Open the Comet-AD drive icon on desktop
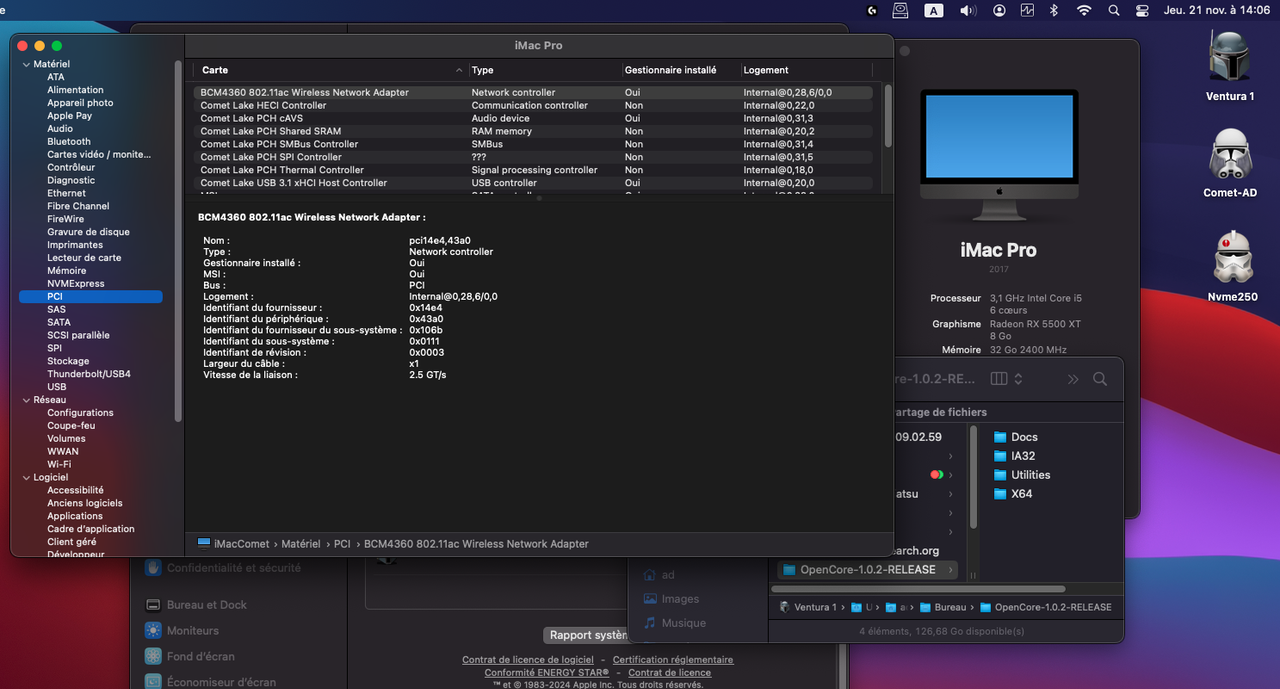Screen dimensions: 1280x689 tap(1229, 155)
